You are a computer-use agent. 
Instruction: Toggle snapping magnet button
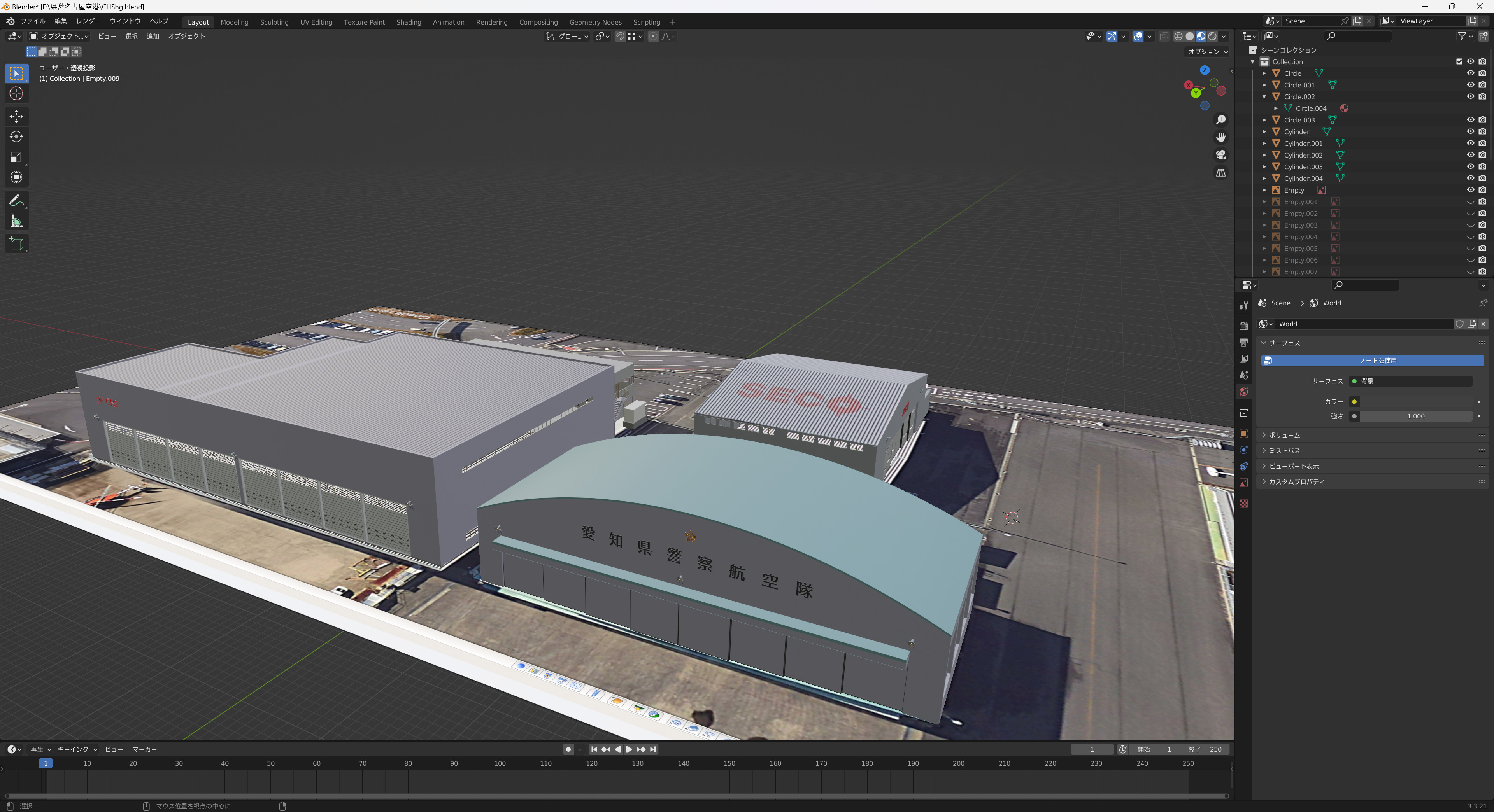pyautogui.click(x=620, y=36)
